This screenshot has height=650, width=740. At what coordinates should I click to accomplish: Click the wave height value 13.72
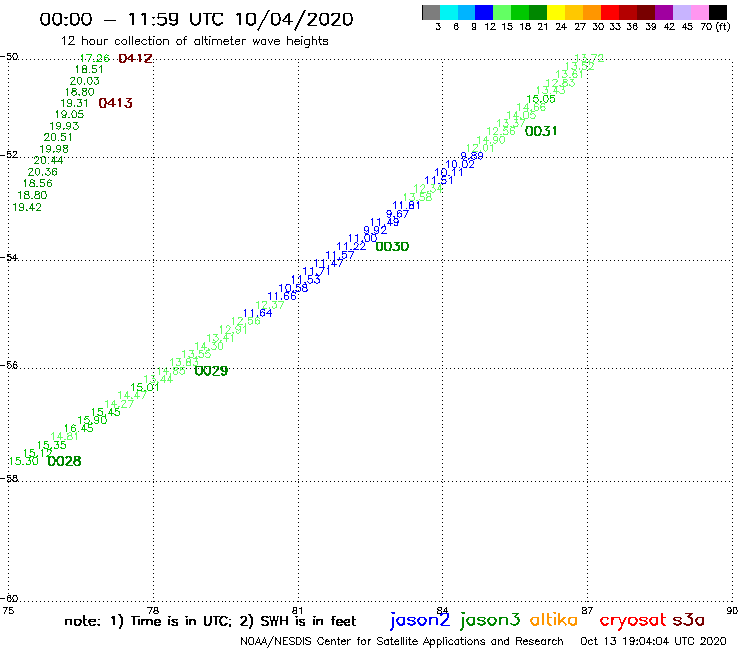589,58
